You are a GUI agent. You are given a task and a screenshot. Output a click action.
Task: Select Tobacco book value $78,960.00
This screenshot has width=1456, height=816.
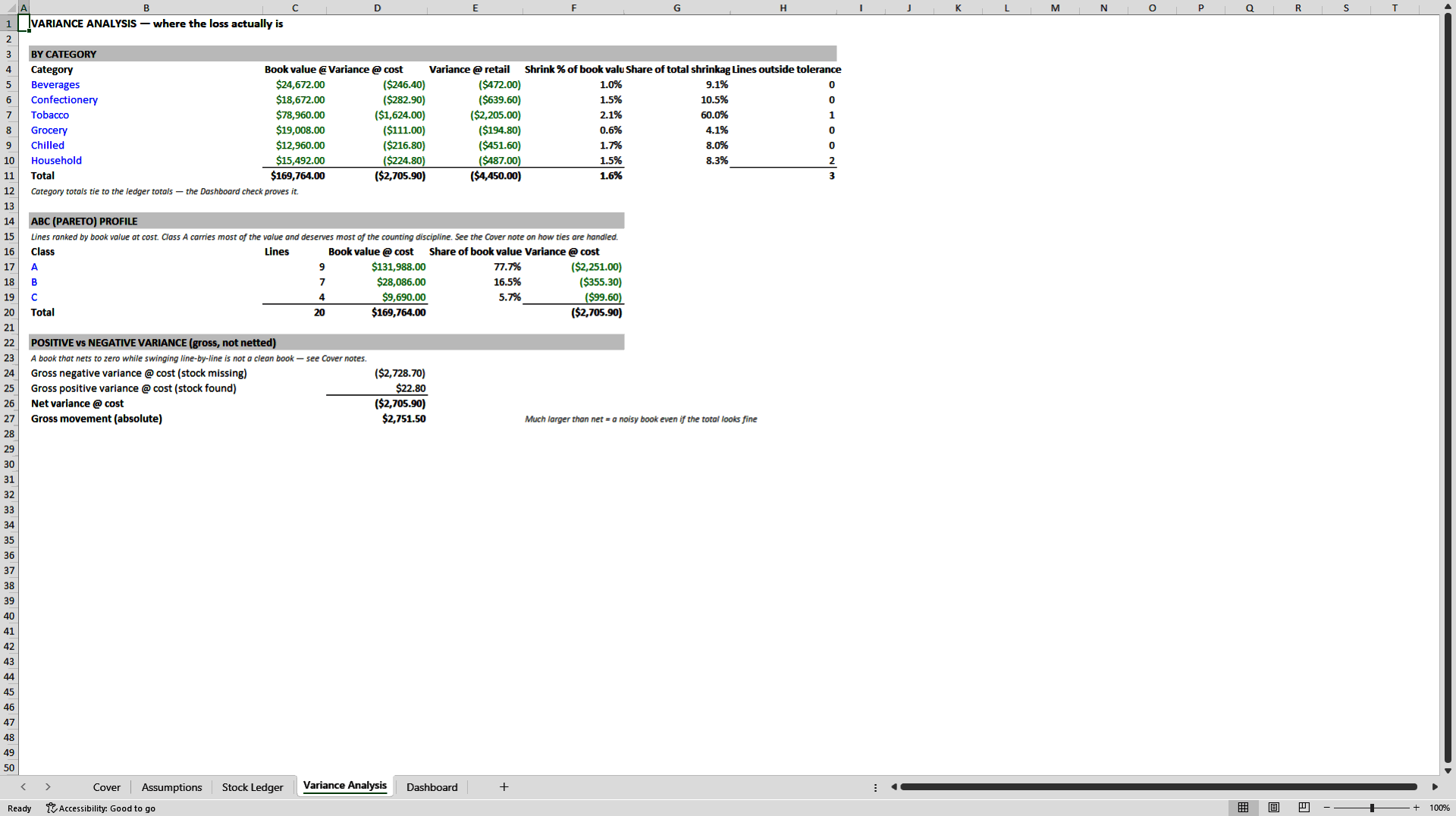coord(295,115)
